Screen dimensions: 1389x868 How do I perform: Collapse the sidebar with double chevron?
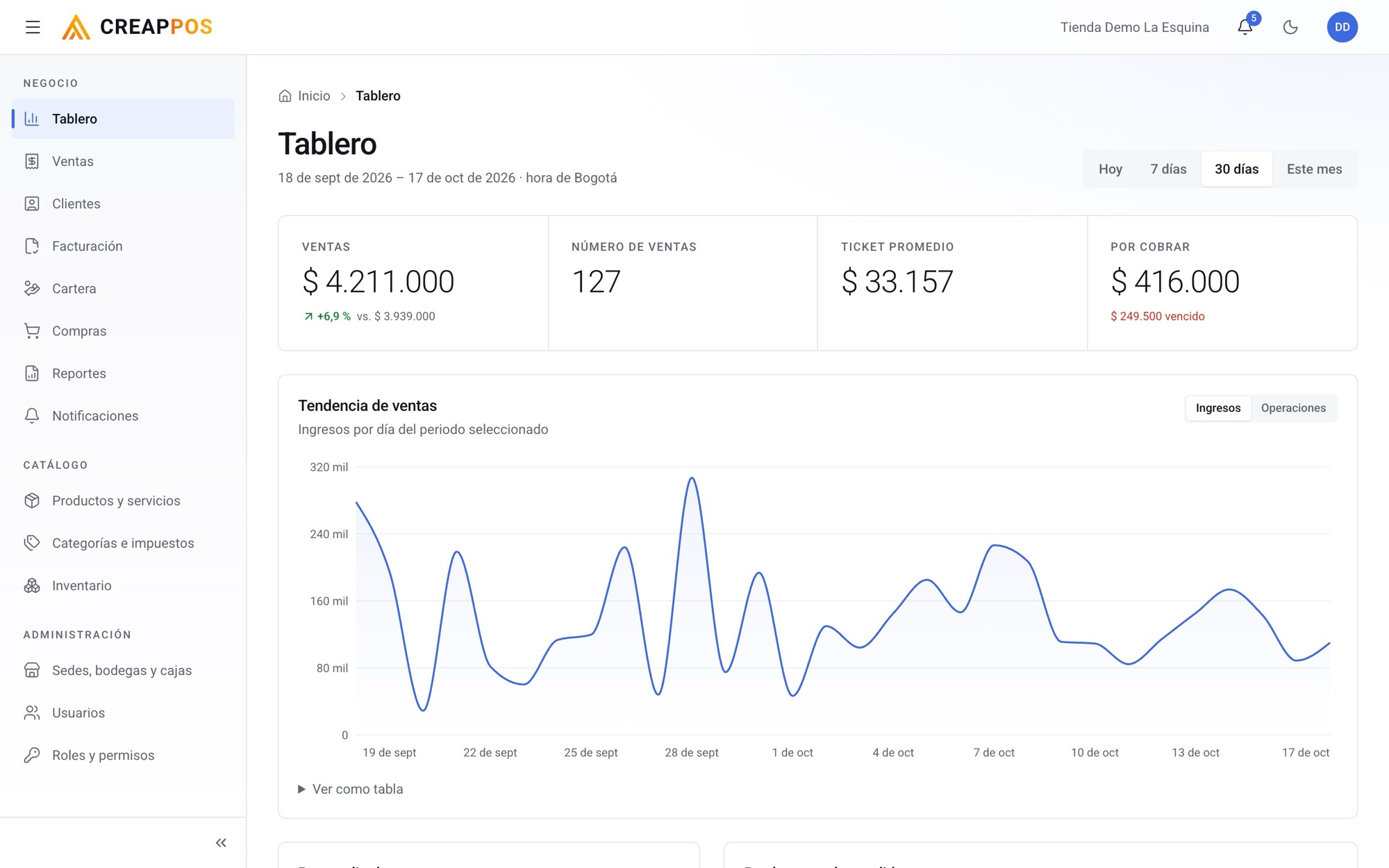coord(221,842)
